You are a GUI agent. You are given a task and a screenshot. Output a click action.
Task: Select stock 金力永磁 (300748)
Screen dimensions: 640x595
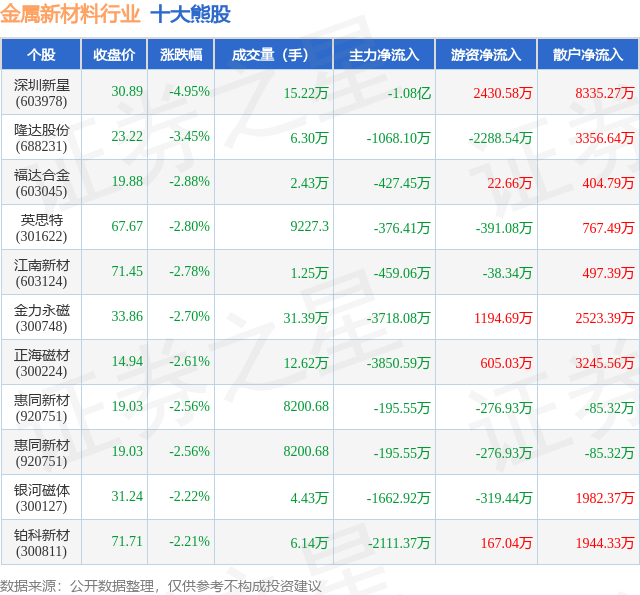click(x=41, y=317)
